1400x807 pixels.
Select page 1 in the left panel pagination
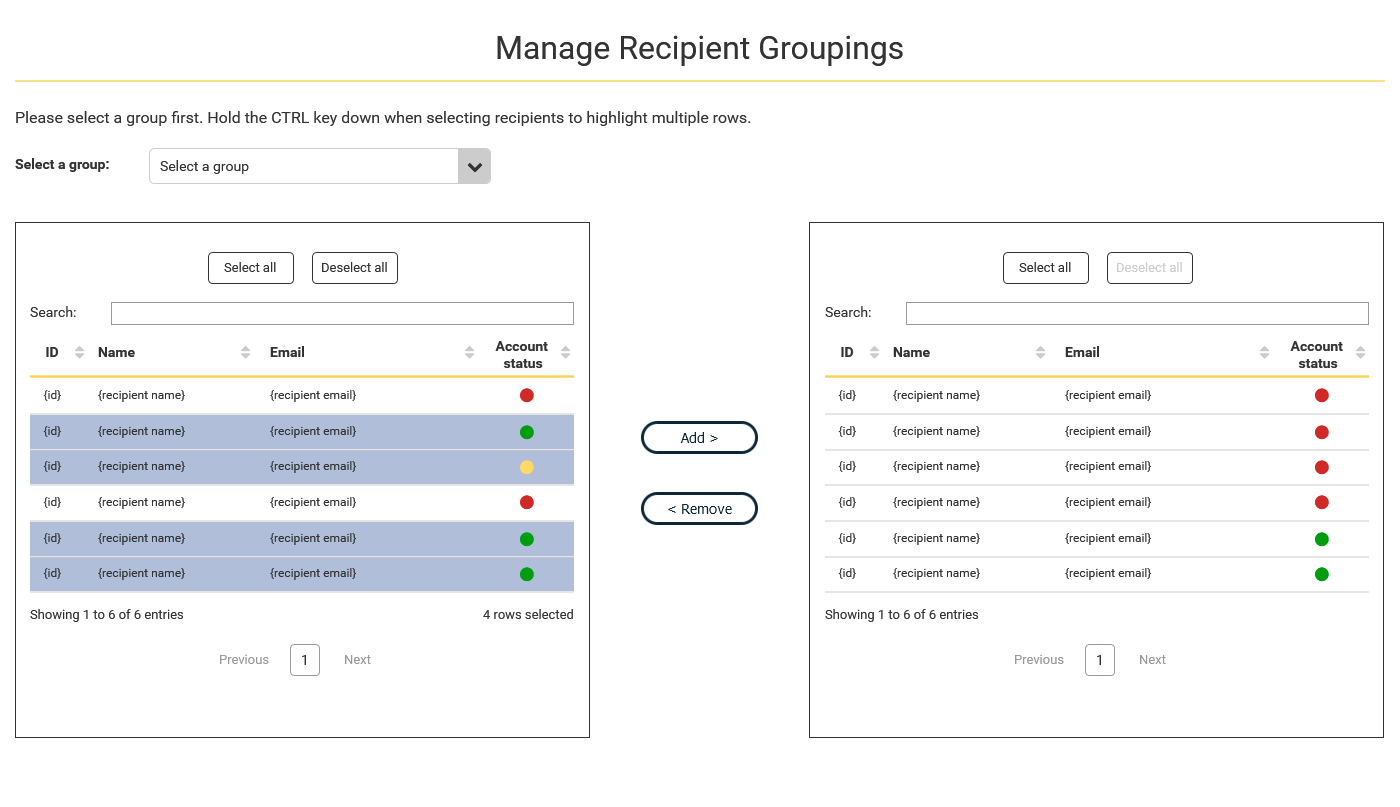pos(305,660)
